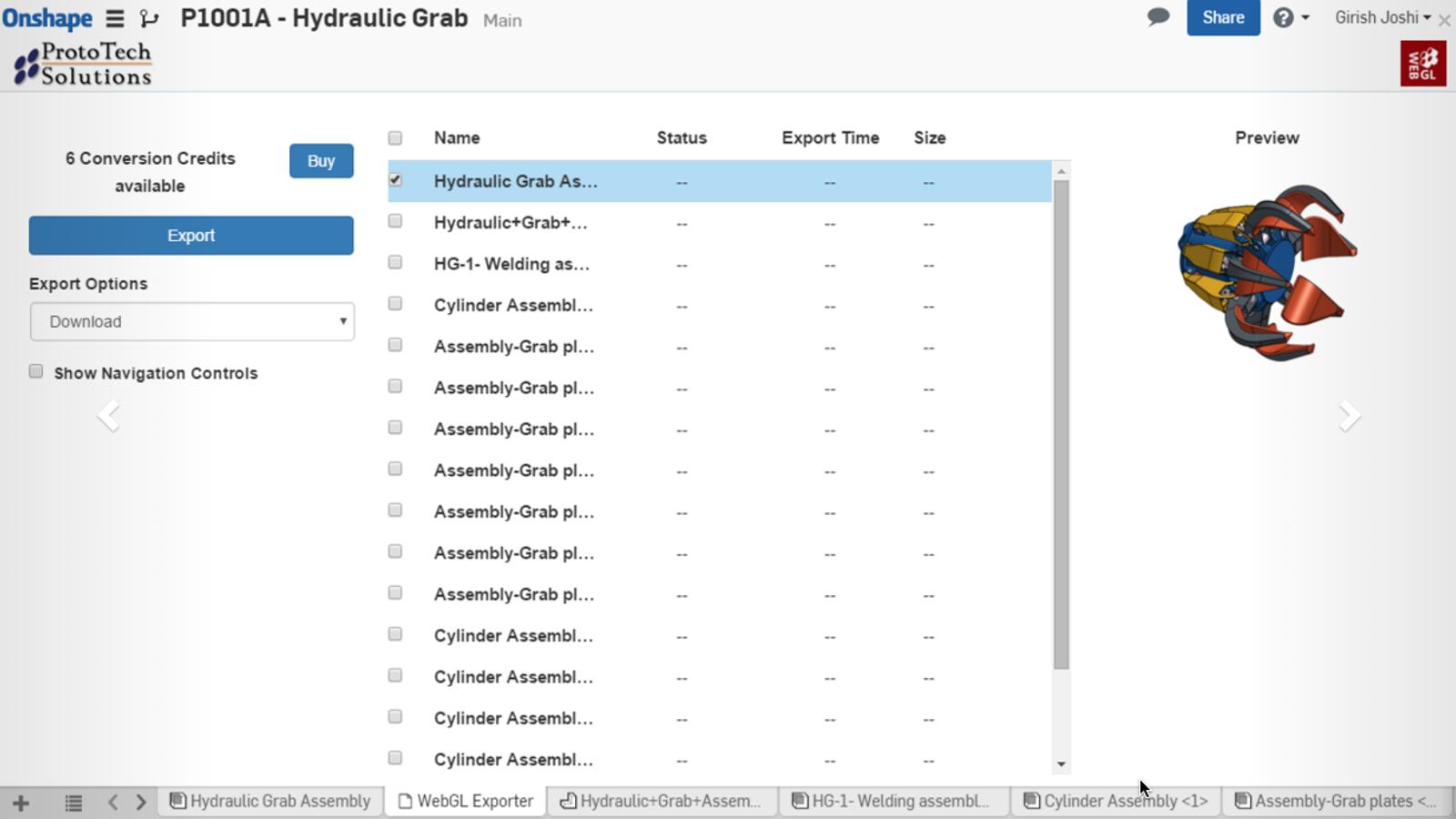Open the comments speech bubble icon
The image size is (1456, 819).
click(1158, 17)
